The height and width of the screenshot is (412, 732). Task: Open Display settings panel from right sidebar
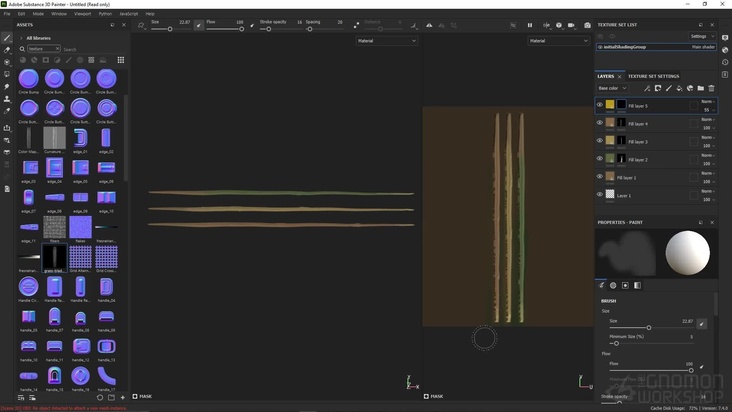[725, 38]
